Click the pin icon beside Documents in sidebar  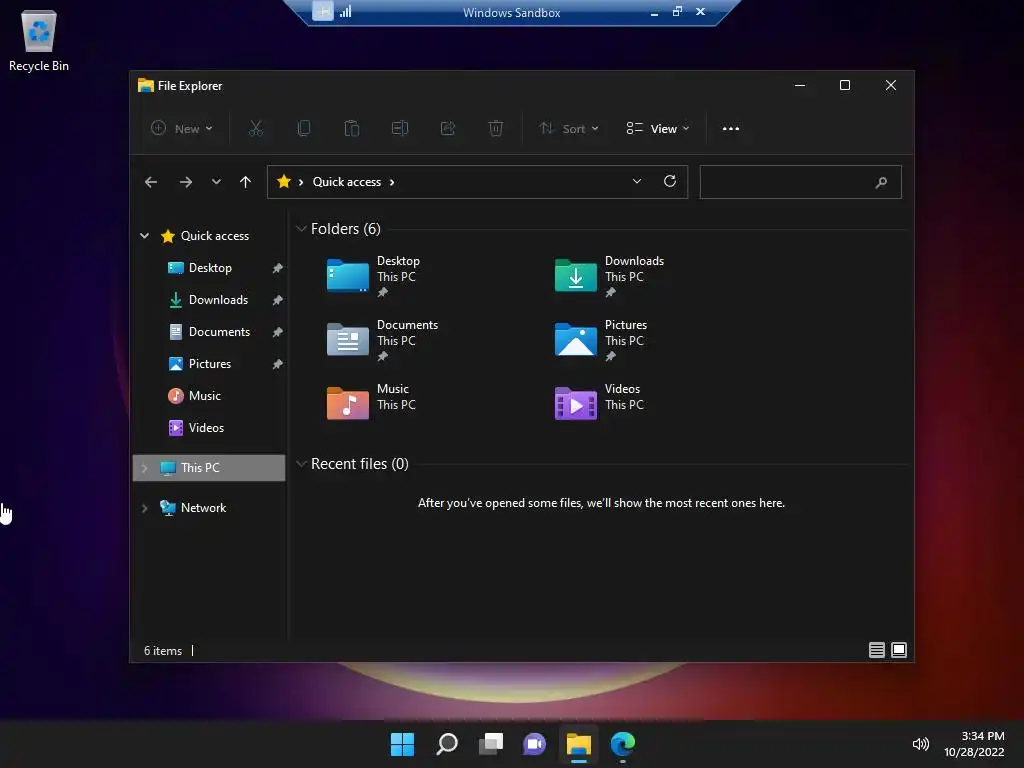(278, 332)
